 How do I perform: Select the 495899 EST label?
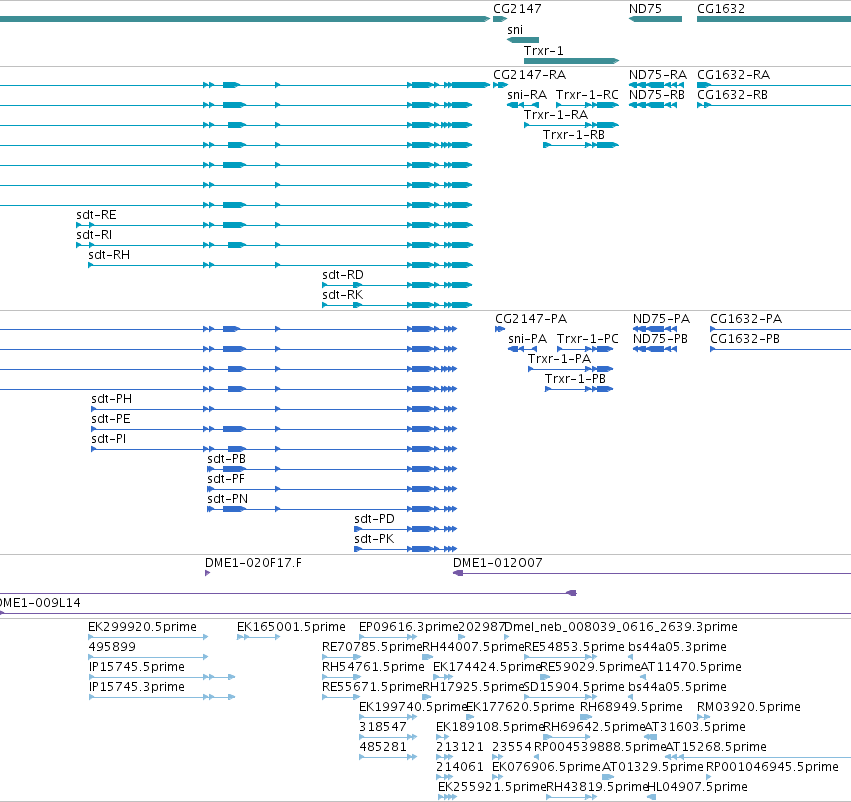[112, 647]
